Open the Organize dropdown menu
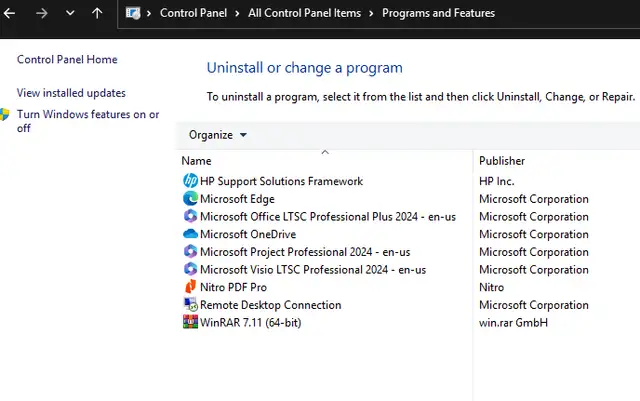The image size is (640, 401). click(x=217, y=135)
